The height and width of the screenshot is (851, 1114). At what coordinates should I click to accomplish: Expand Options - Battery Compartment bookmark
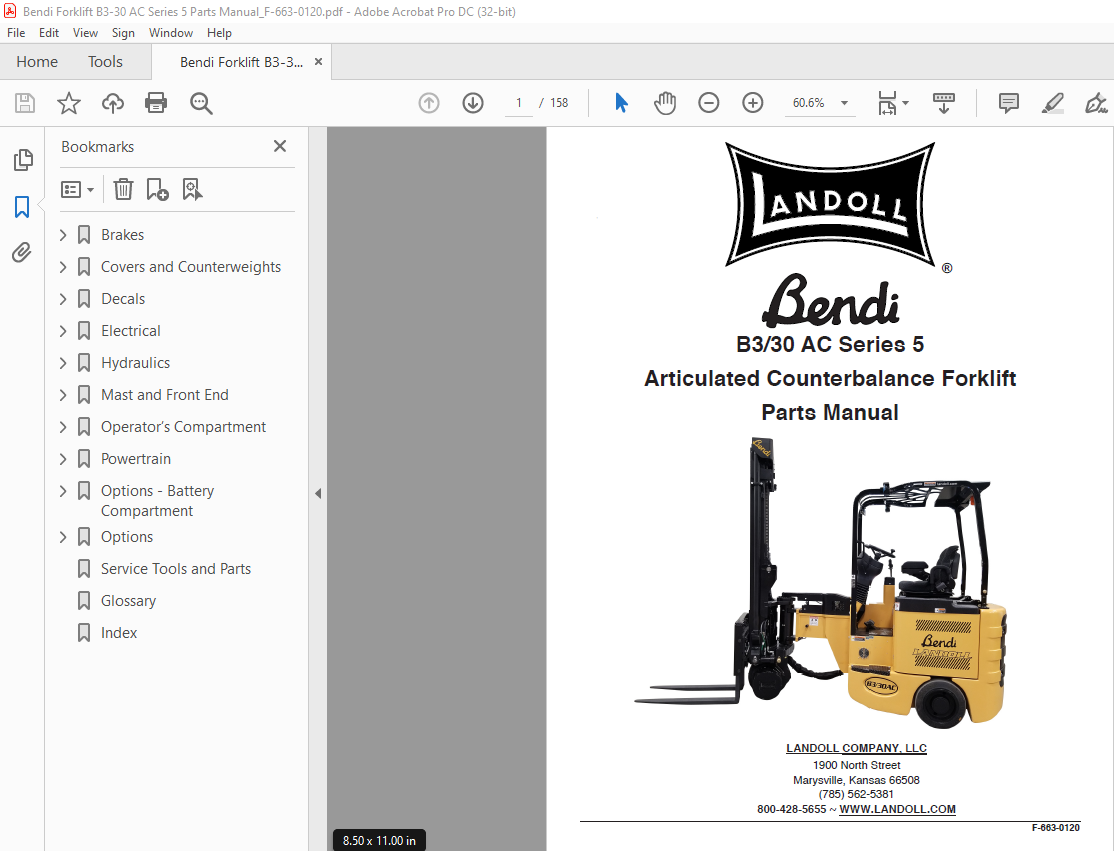pos(63,490)
